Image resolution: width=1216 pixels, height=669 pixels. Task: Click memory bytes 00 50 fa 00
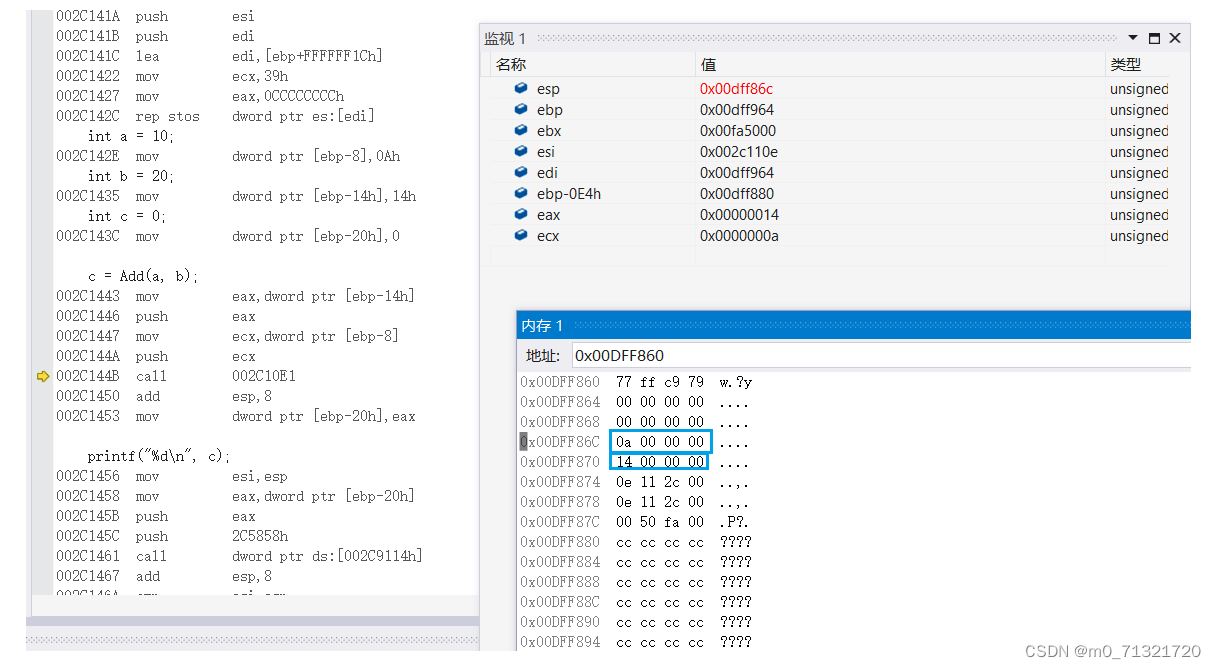coord(660,522)
